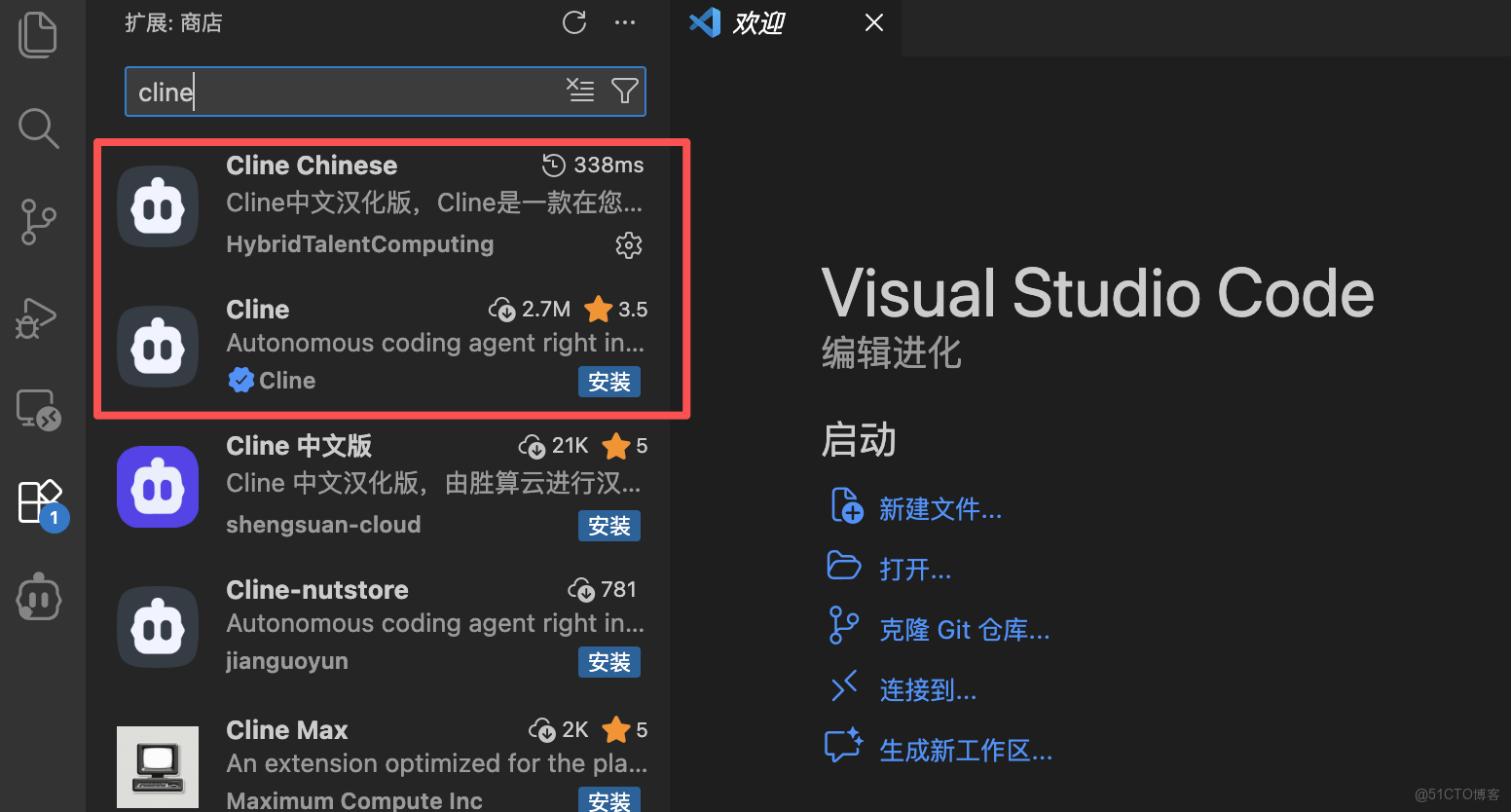This screenshot has width=1511, height=812.
Task: Open Source Control view in activity bar
Action: (x=38, y=222)
